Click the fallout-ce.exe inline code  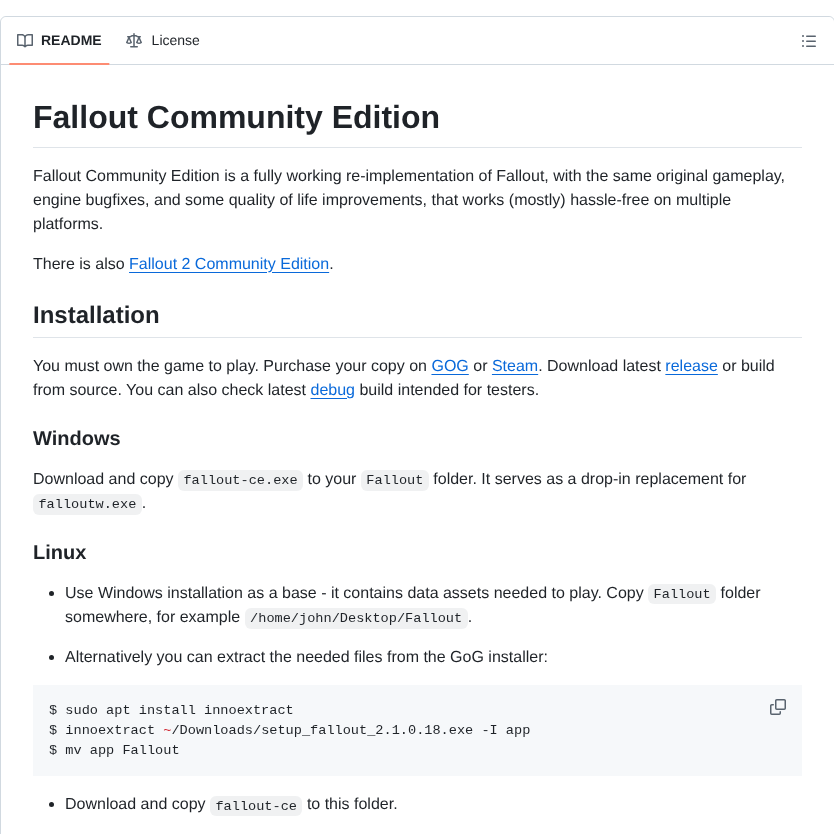point(240,480)
